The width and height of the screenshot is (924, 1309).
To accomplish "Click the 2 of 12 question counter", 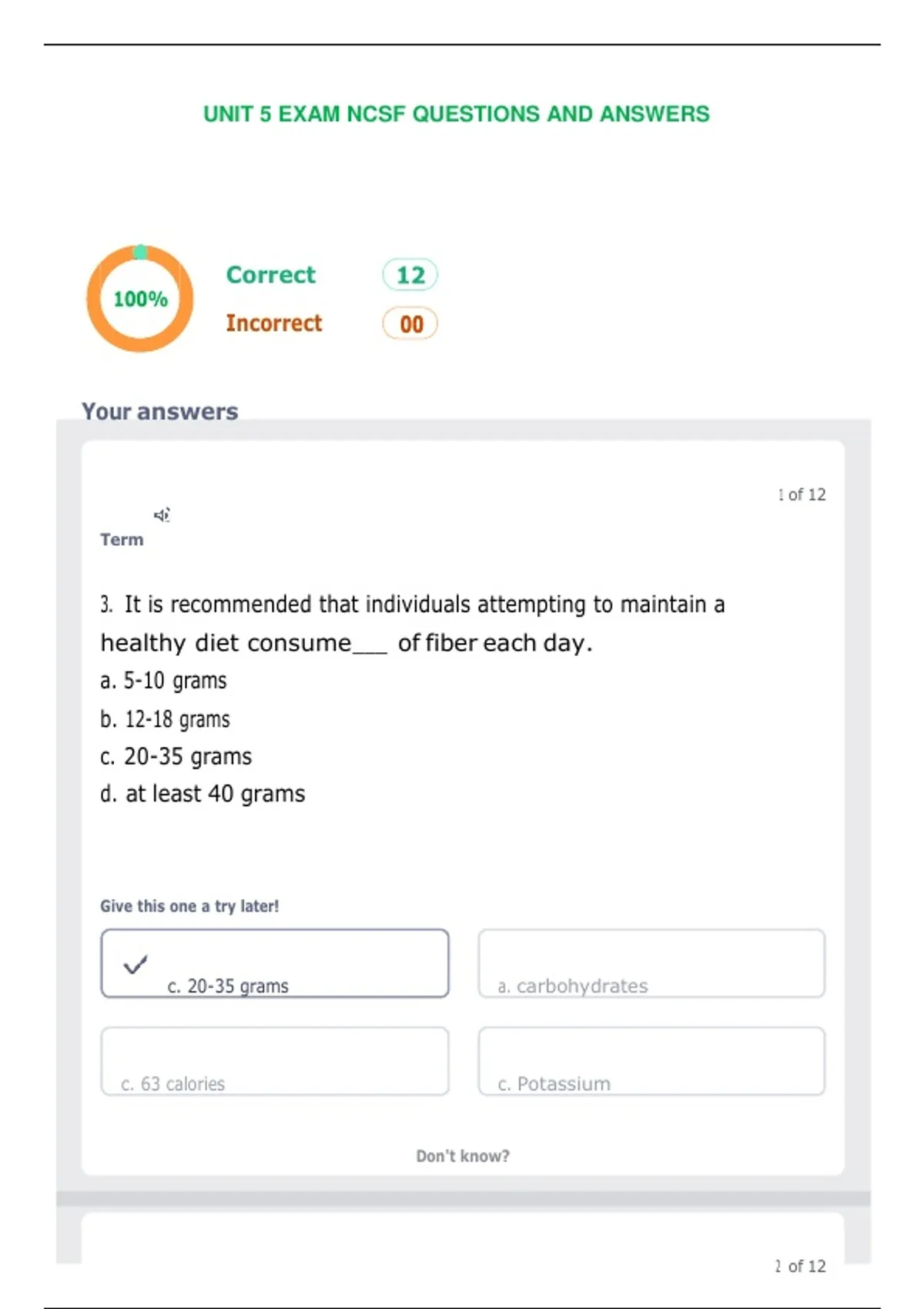I will [800, 1266].
